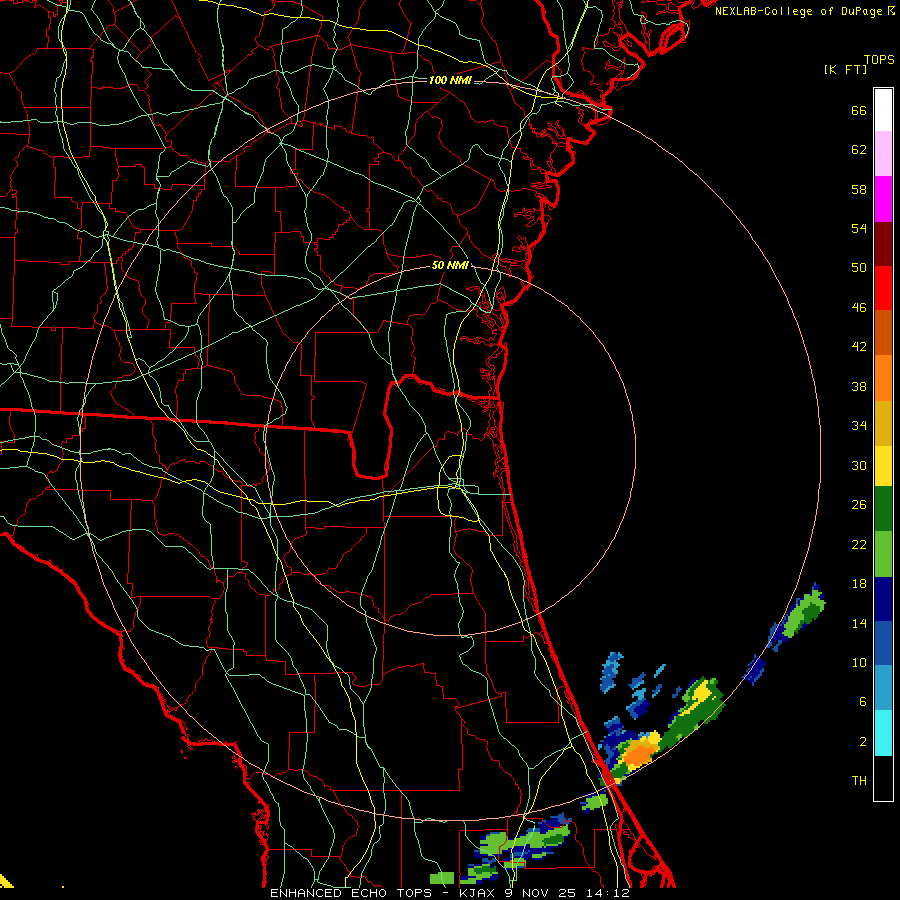This screenshot has width=900, height=900.
Task: Click the yellow 30 legend swatch
Action: pyautogui.click(x=883, y=466)
